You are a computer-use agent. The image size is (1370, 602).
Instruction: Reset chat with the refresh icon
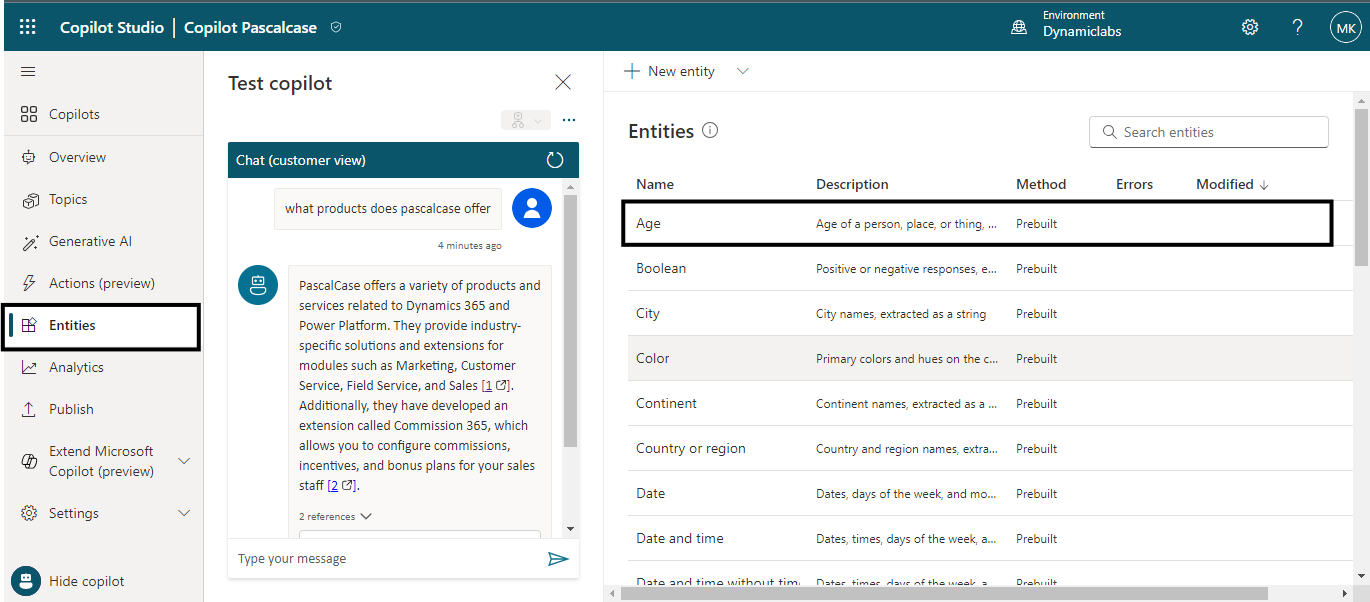click(555, 160)
